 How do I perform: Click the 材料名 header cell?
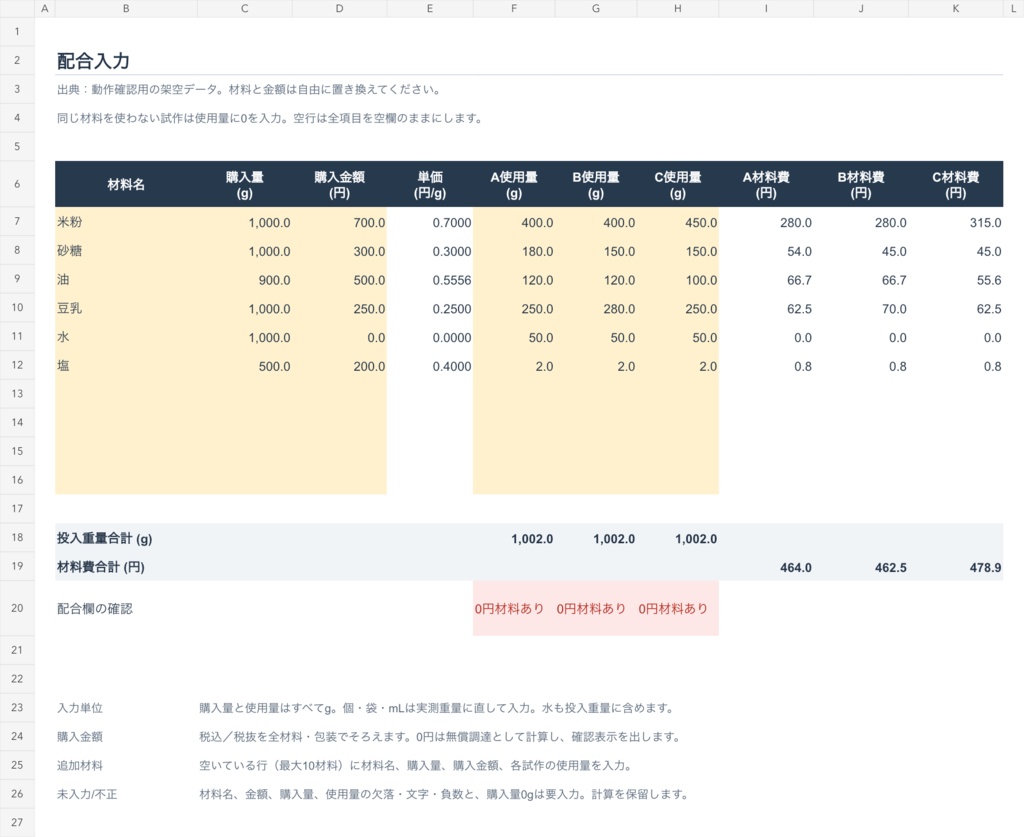(x=126, y=184)
